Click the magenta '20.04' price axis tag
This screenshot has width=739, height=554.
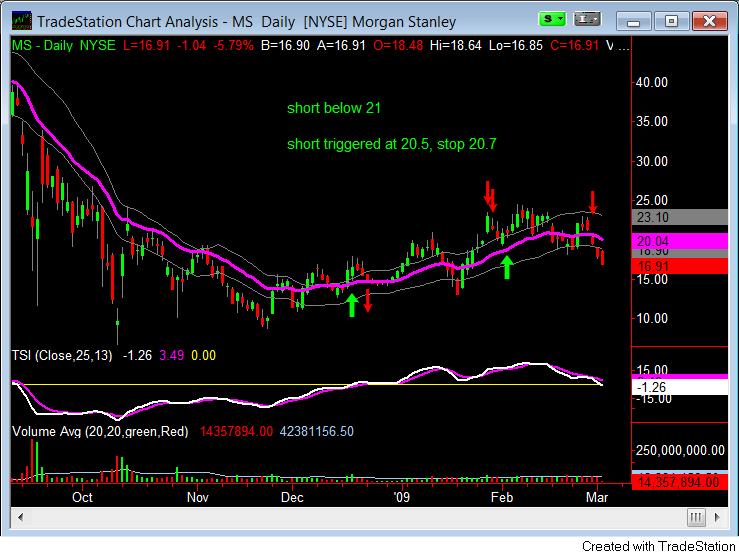680,241
